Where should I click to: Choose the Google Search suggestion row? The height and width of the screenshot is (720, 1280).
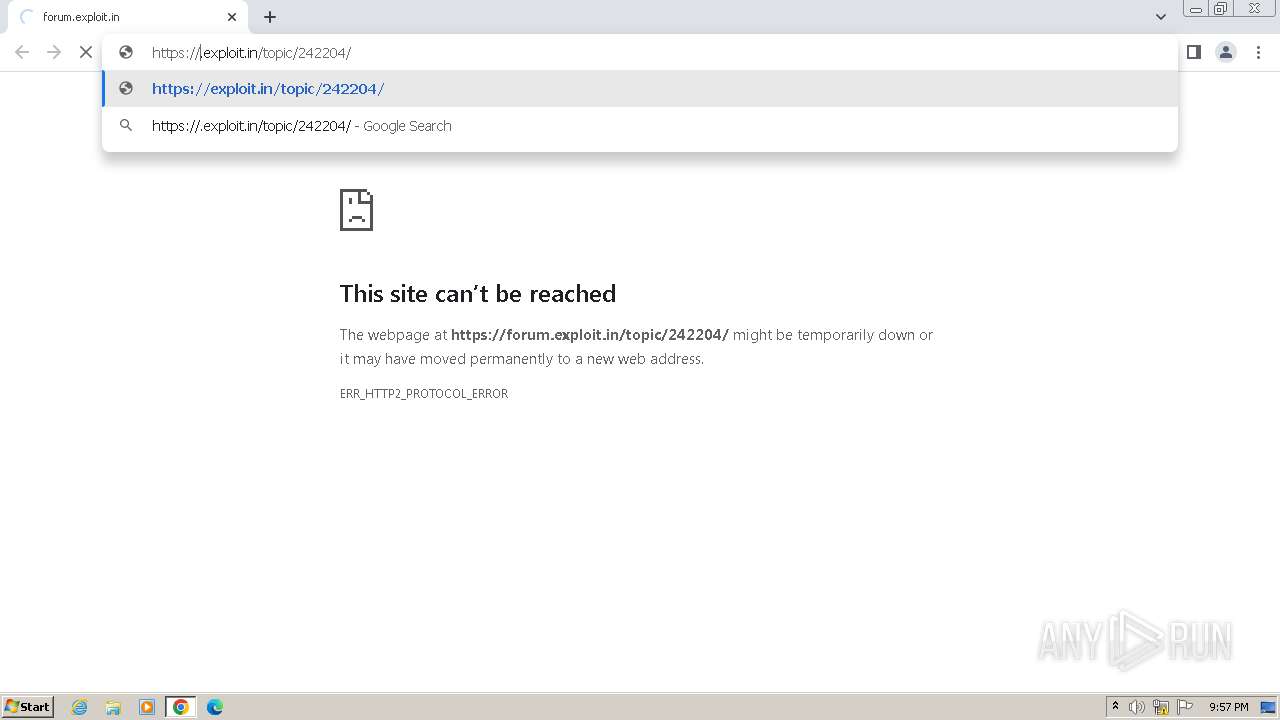point(640,126)
